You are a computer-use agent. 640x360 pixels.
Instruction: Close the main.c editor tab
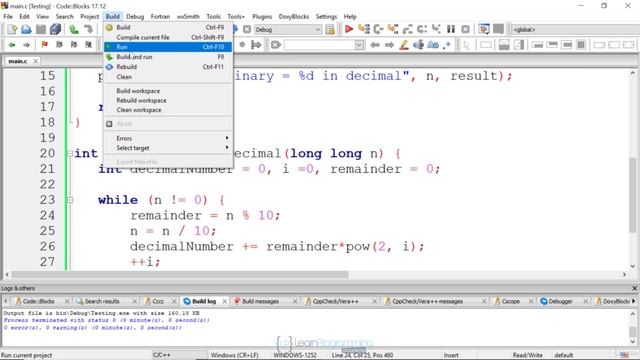pos(36,61)
